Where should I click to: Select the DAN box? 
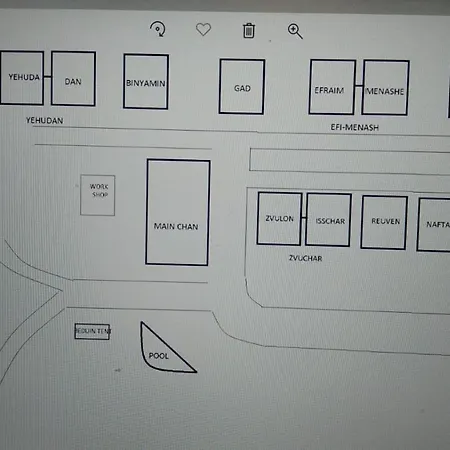73,79
